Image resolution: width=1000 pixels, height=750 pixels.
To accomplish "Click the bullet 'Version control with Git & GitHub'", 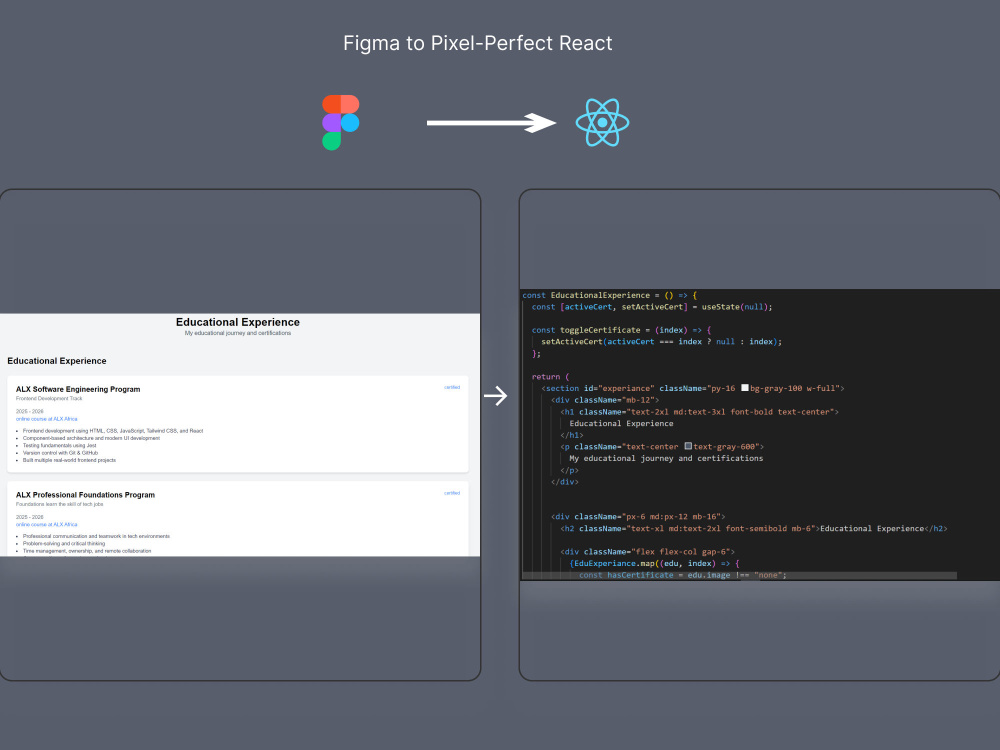I will point(60,453).
